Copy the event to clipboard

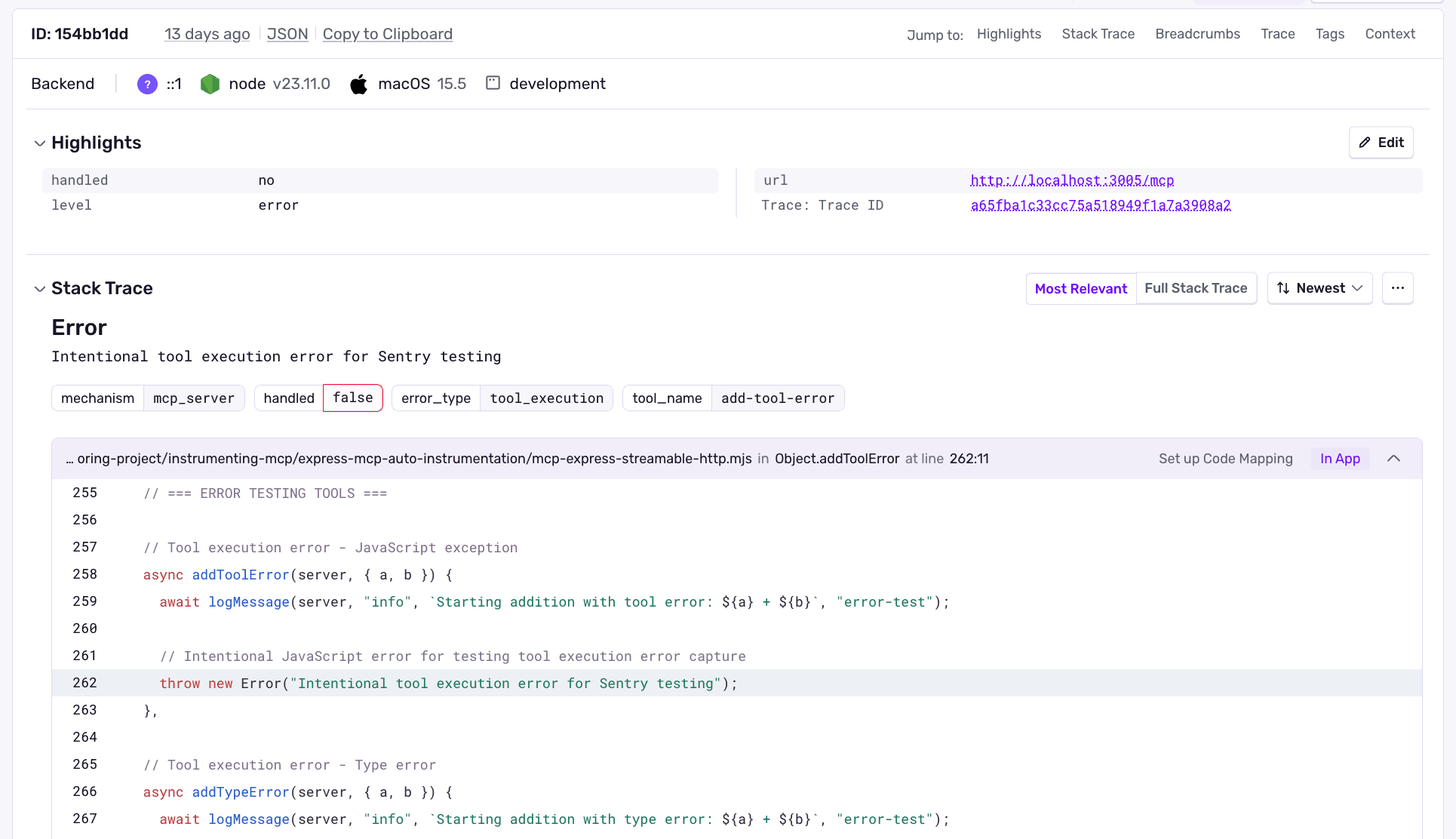click(x=387, y=34)
